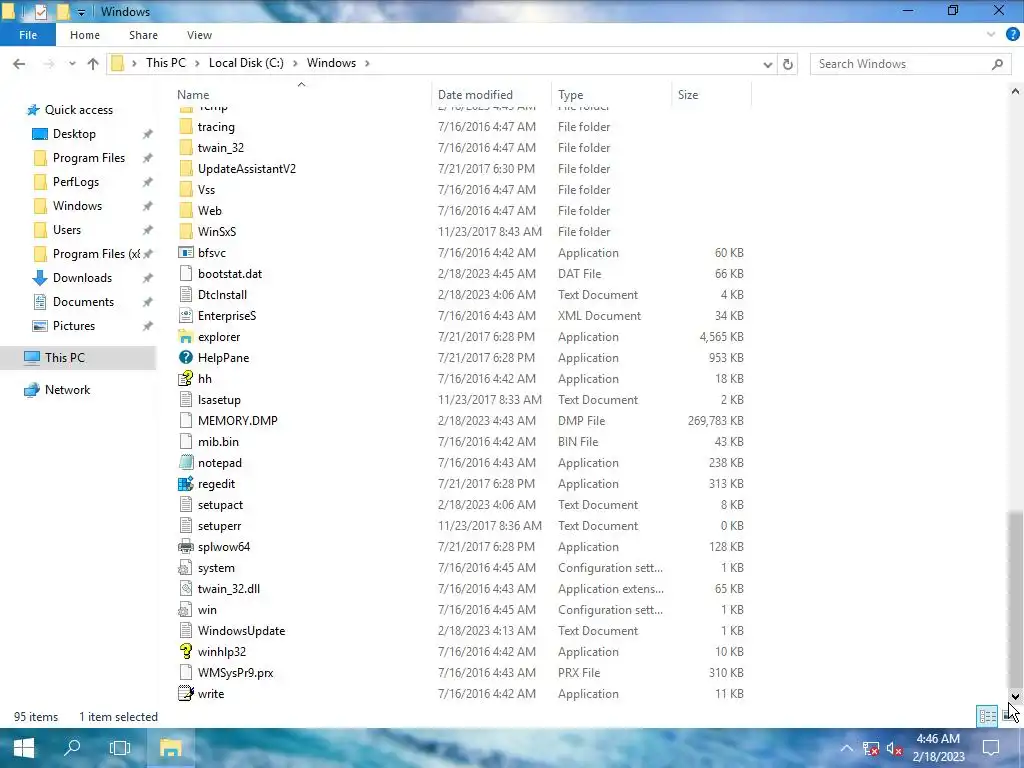Click the WinSxS folder icon
The width and height of the screenshot is (1024, 768).
pyautogui.click(x=185, y=232)
